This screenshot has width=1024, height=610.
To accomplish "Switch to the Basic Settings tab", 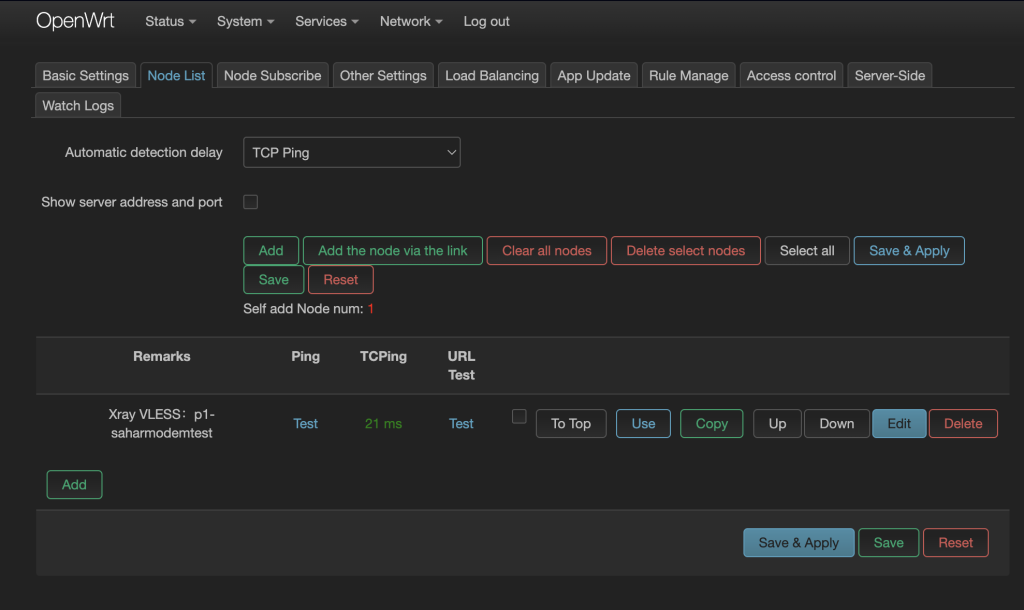I will (x=86, y=75).
